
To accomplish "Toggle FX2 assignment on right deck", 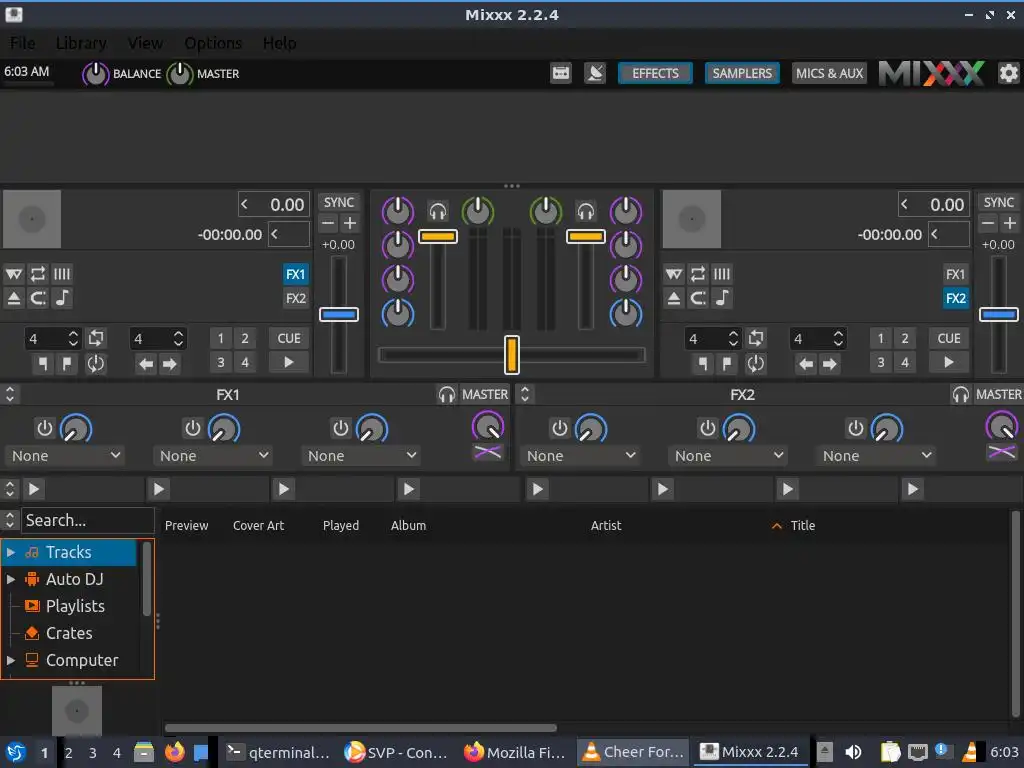I will pos(955,298).
